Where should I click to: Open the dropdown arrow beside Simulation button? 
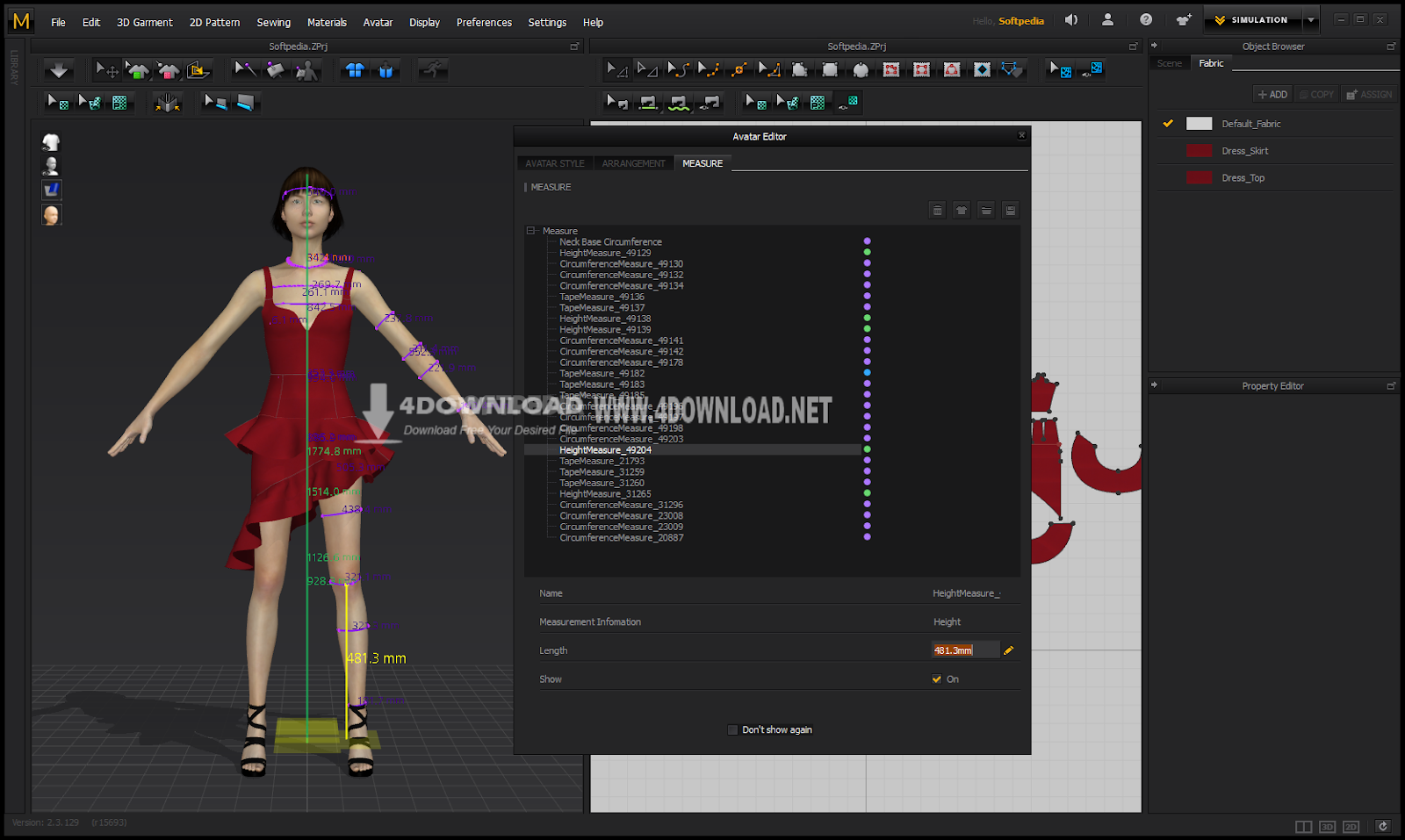1310,20
